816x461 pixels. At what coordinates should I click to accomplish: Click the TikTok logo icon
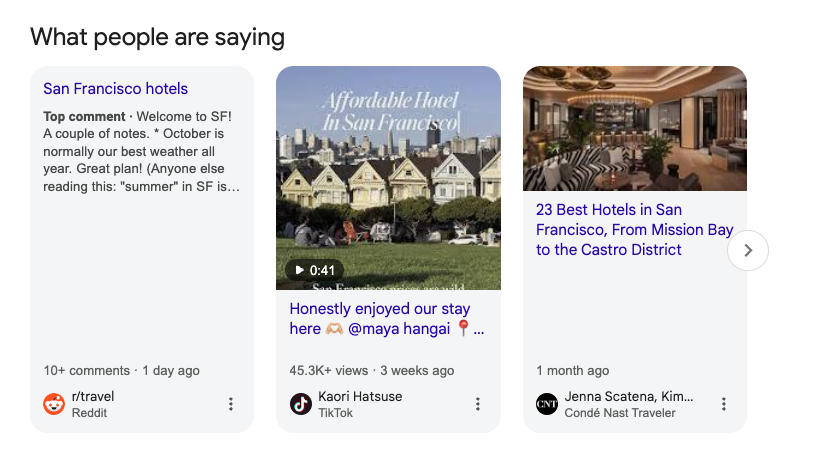click(301, 404)
